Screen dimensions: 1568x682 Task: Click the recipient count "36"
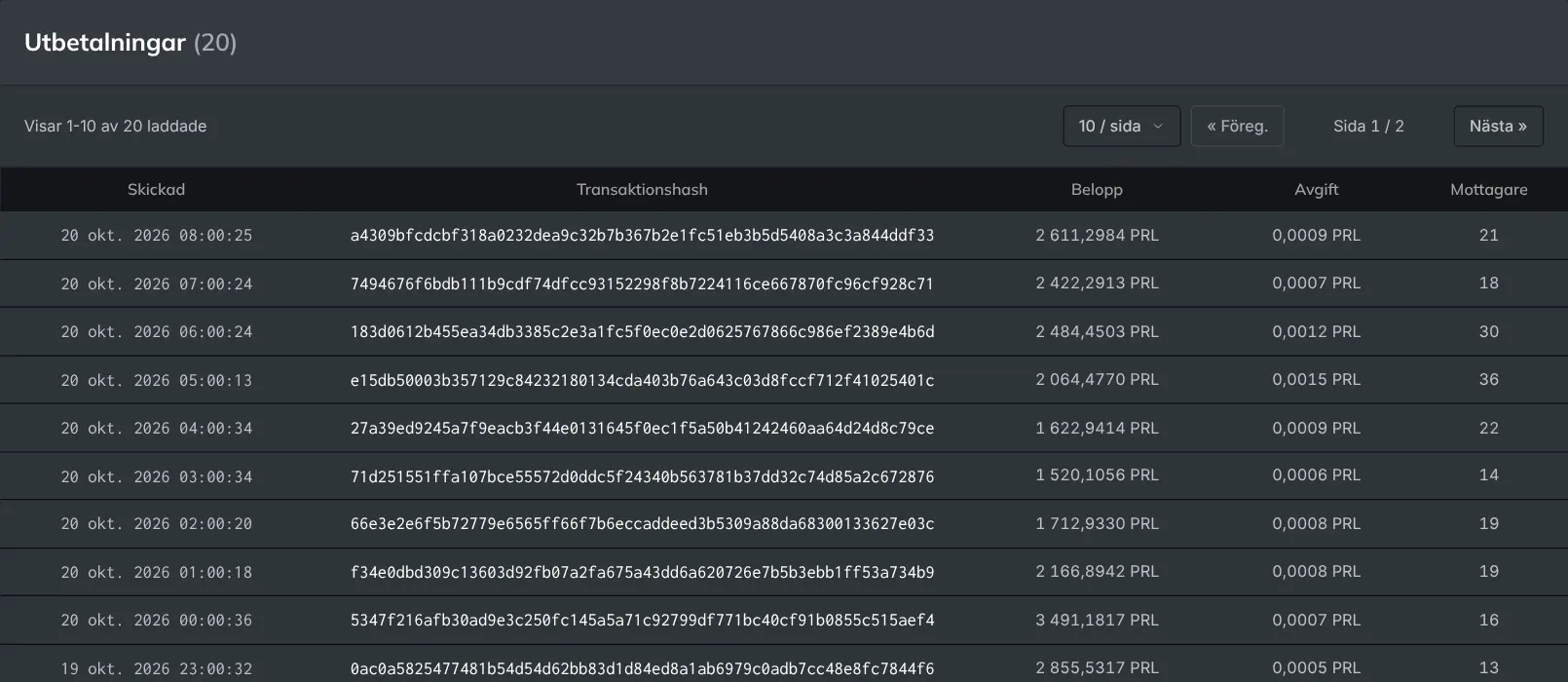(x=1488, y=379)
